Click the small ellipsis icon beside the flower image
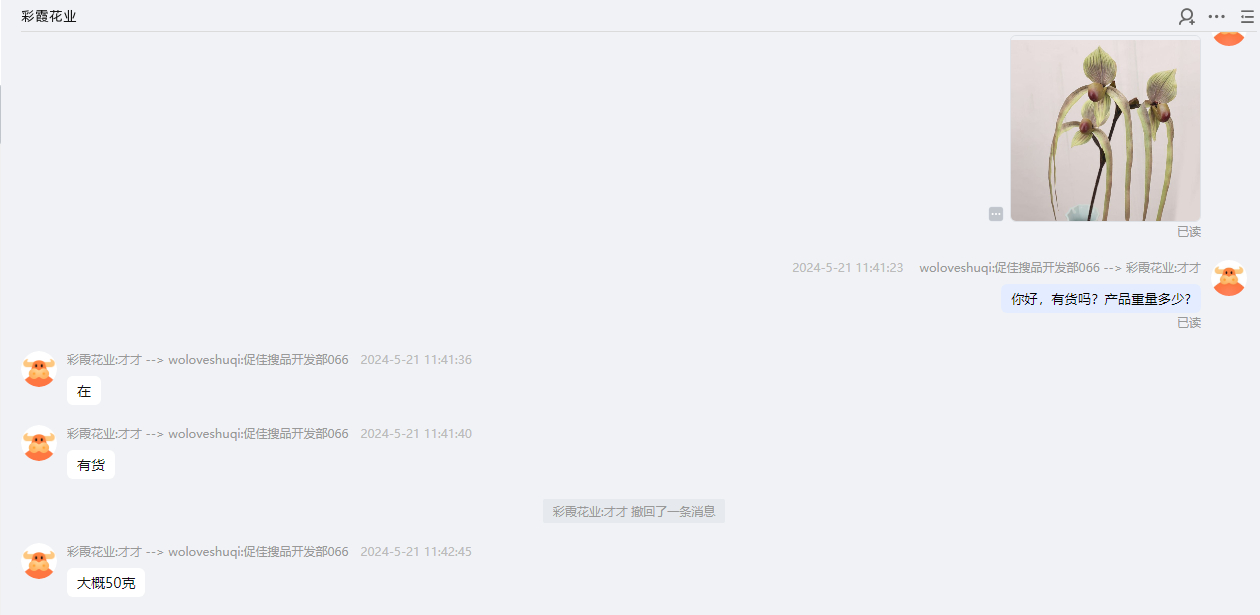Screen dimensions: 1260x615 pyautogui.click(x=996, y=214)
